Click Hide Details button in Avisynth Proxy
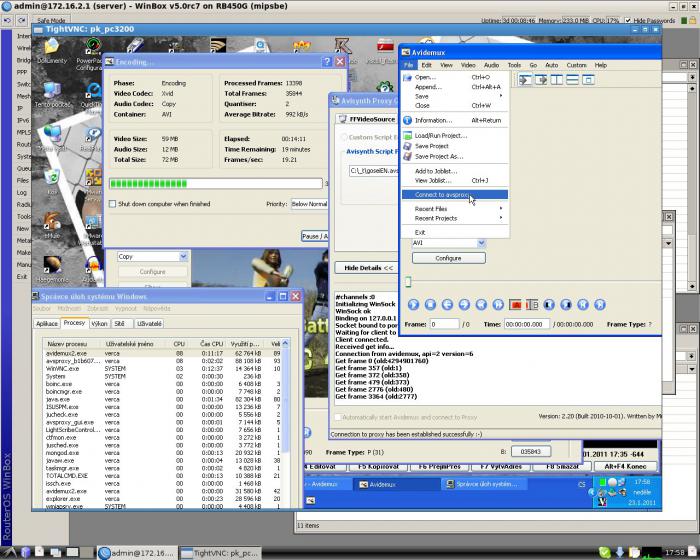 (x=368, y=268)
